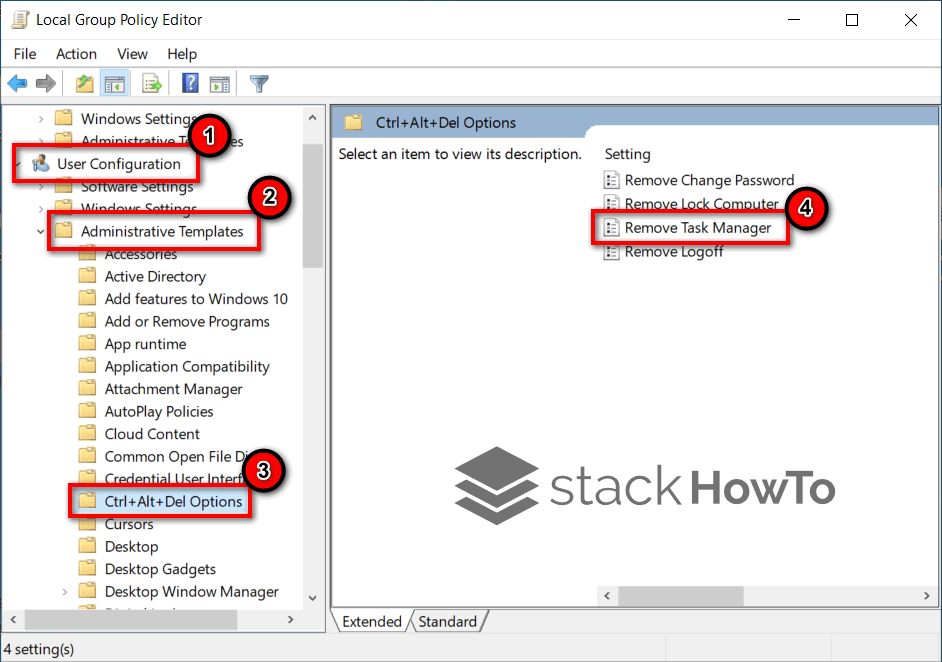
Task: Open the Action menu
Action: pos(76,54)
